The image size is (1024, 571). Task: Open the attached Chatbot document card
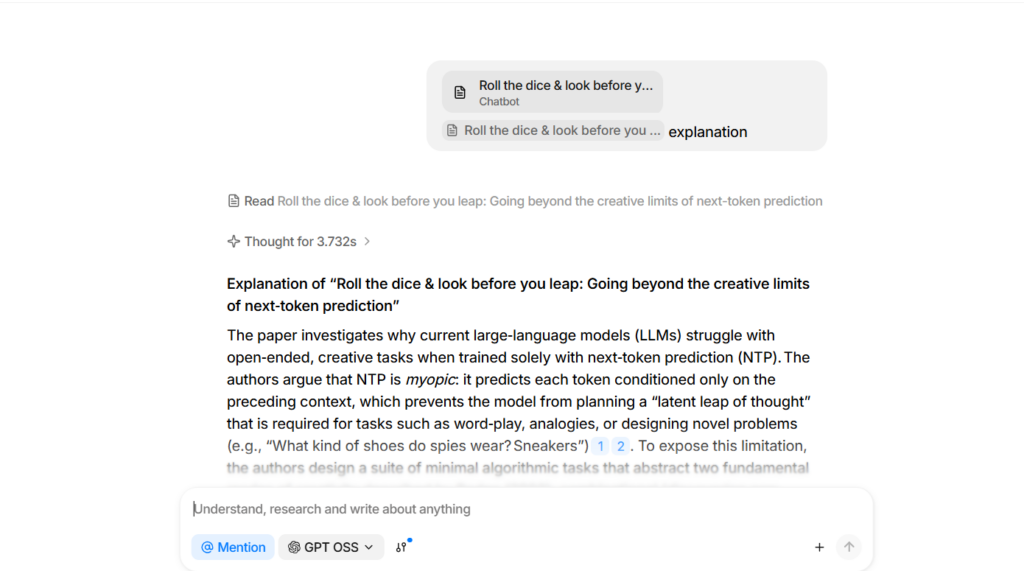[x=553, y=92]
